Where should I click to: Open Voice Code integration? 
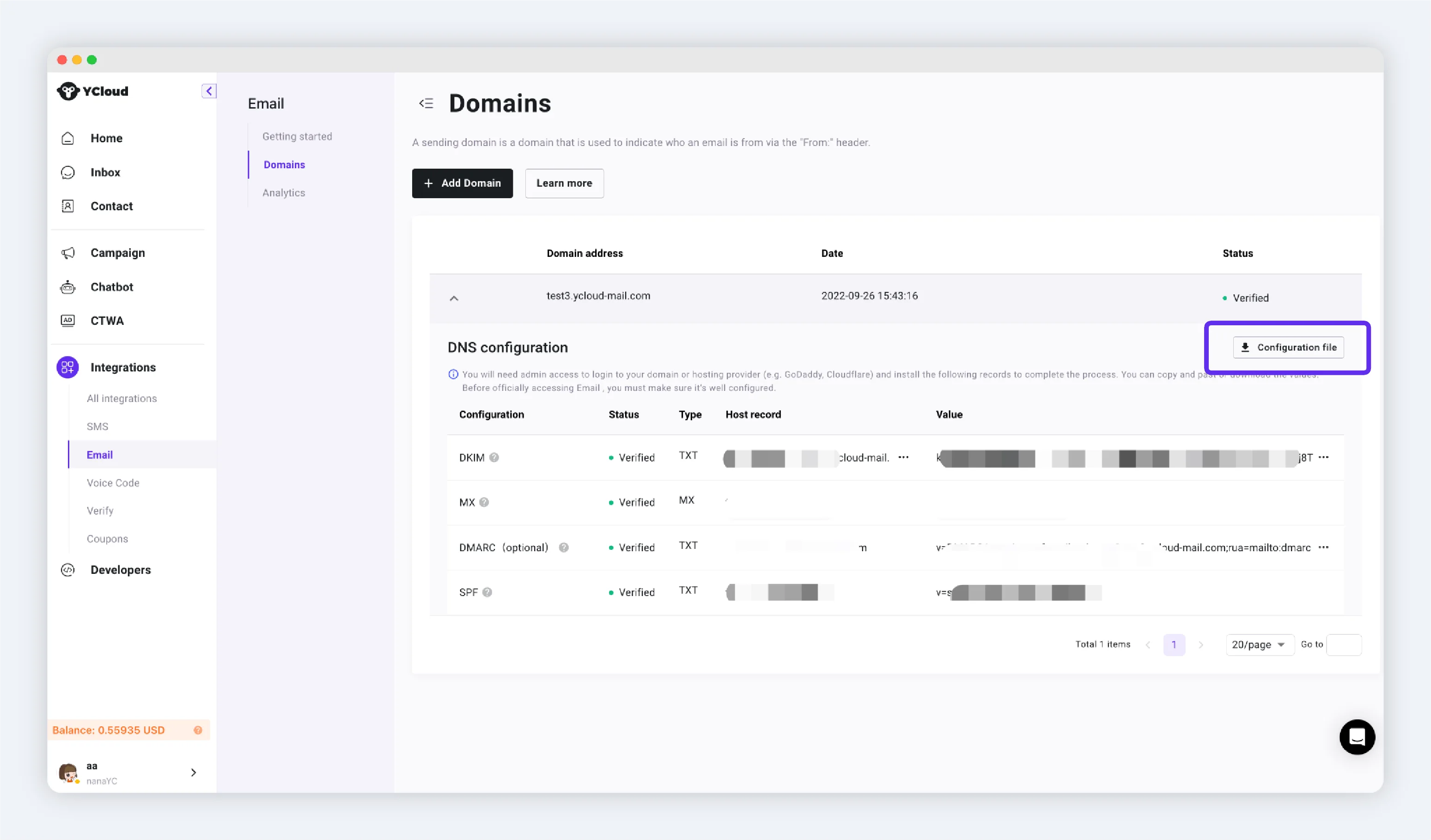click(x=113, y=483)
